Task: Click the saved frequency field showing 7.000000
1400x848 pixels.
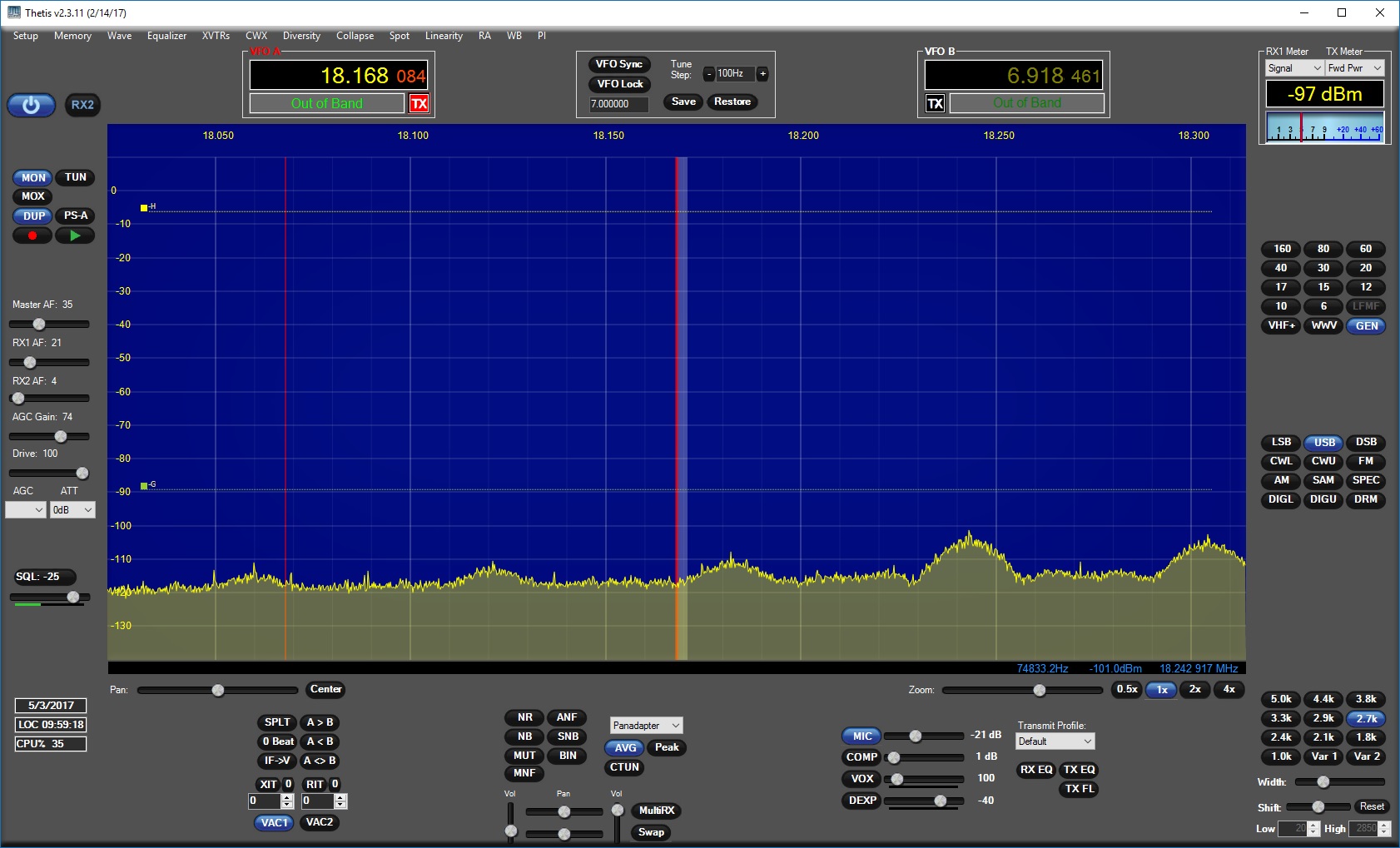Action: [618, 104]
